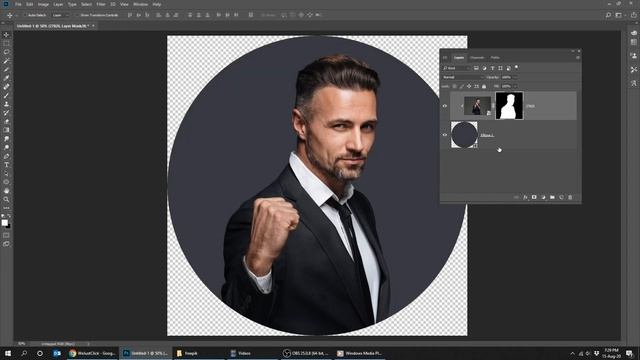
Task: Click the layer style fx icon
Action: [x=525, y=198]
